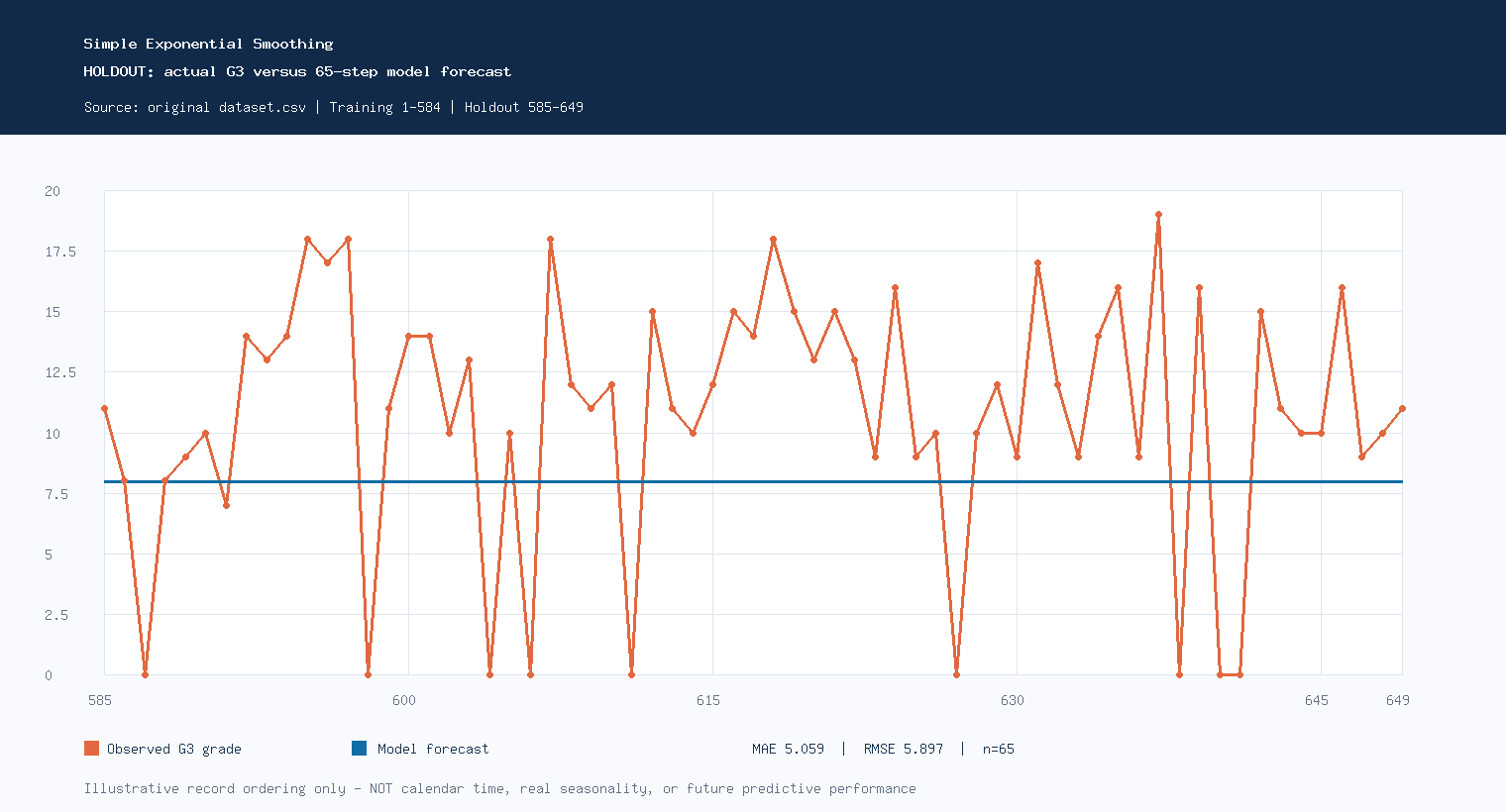Select the "MAE 5.059" metric
1506x812 pixels.
point(788,749)
